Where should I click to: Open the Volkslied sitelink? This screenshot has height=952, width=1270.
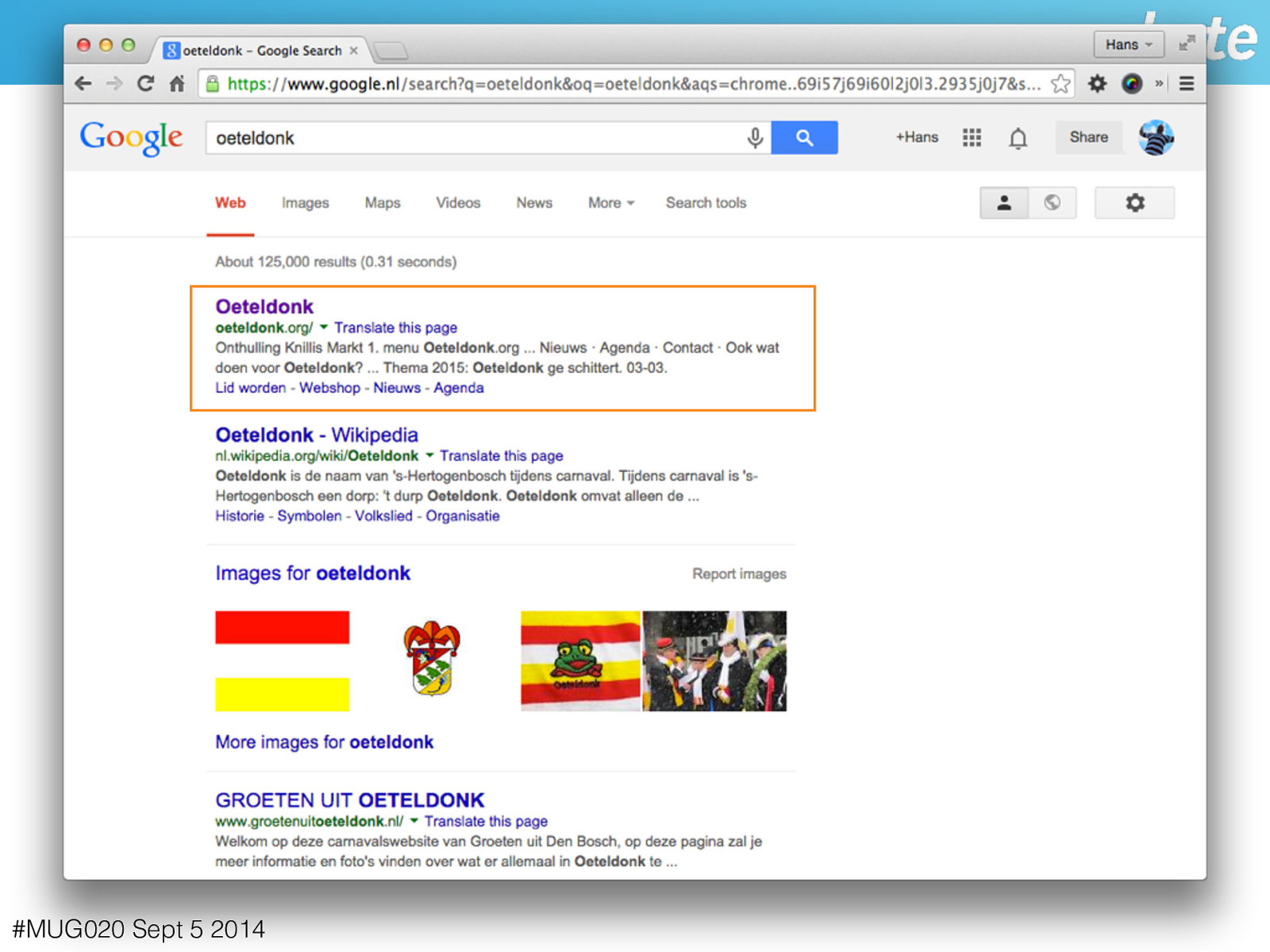383,516
